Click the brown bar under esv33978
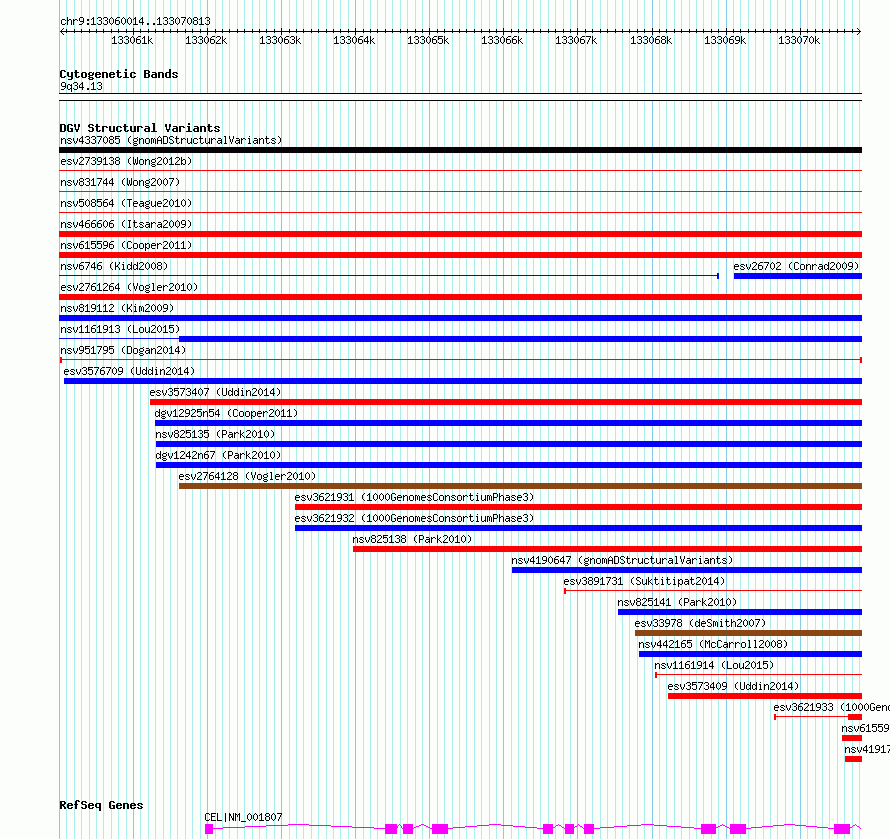Image resolution: width=890 pixels, height=839 pixels. (x=748, y=633)
